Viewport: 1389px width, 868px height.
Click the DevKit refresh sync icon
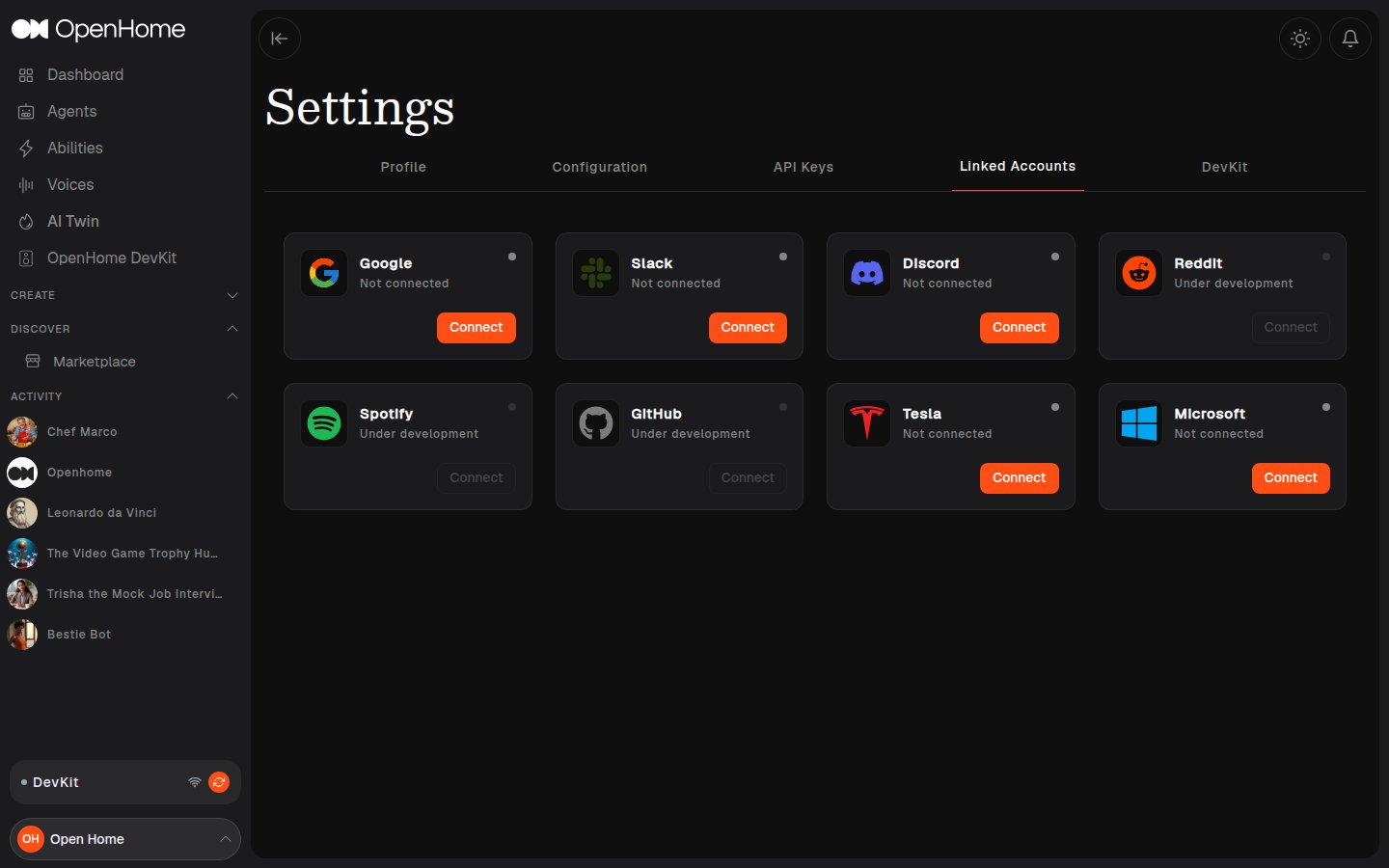pos(219,782)
